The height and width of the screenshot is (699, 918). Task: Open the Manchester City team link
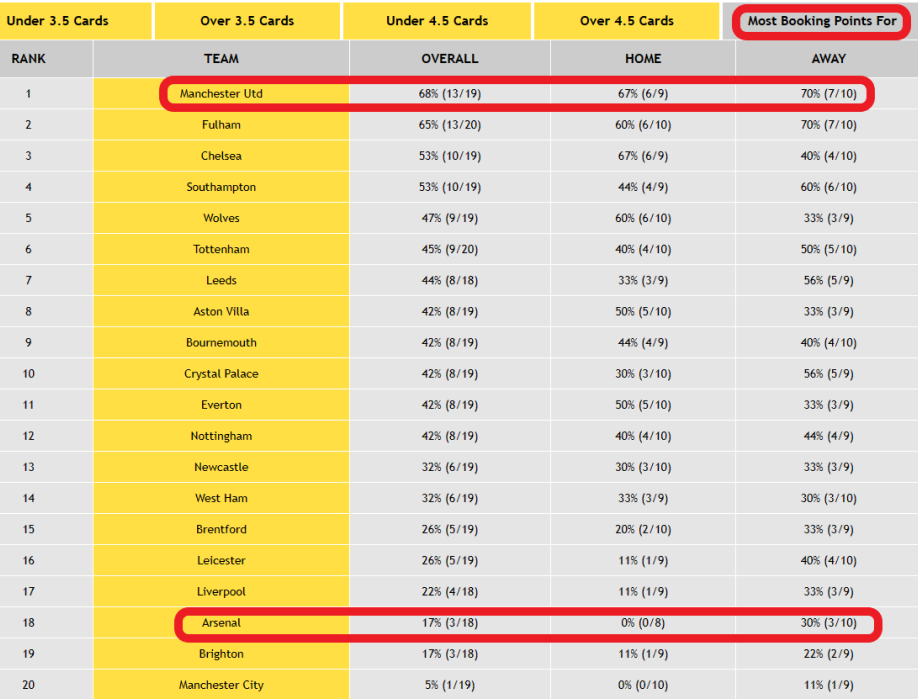(x=221, y=685)
